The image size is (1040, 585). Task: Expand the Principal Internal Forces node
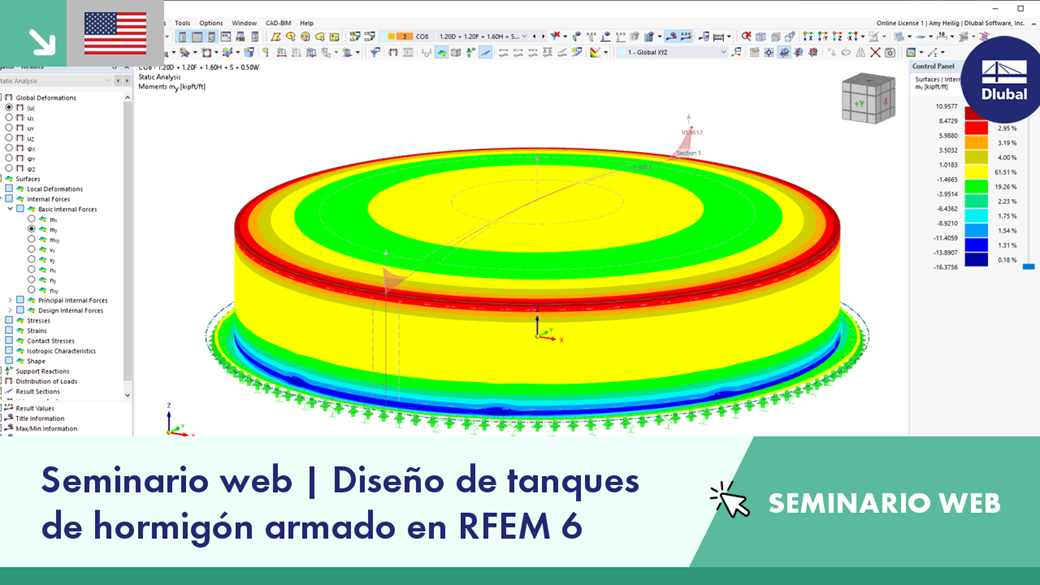10,300
